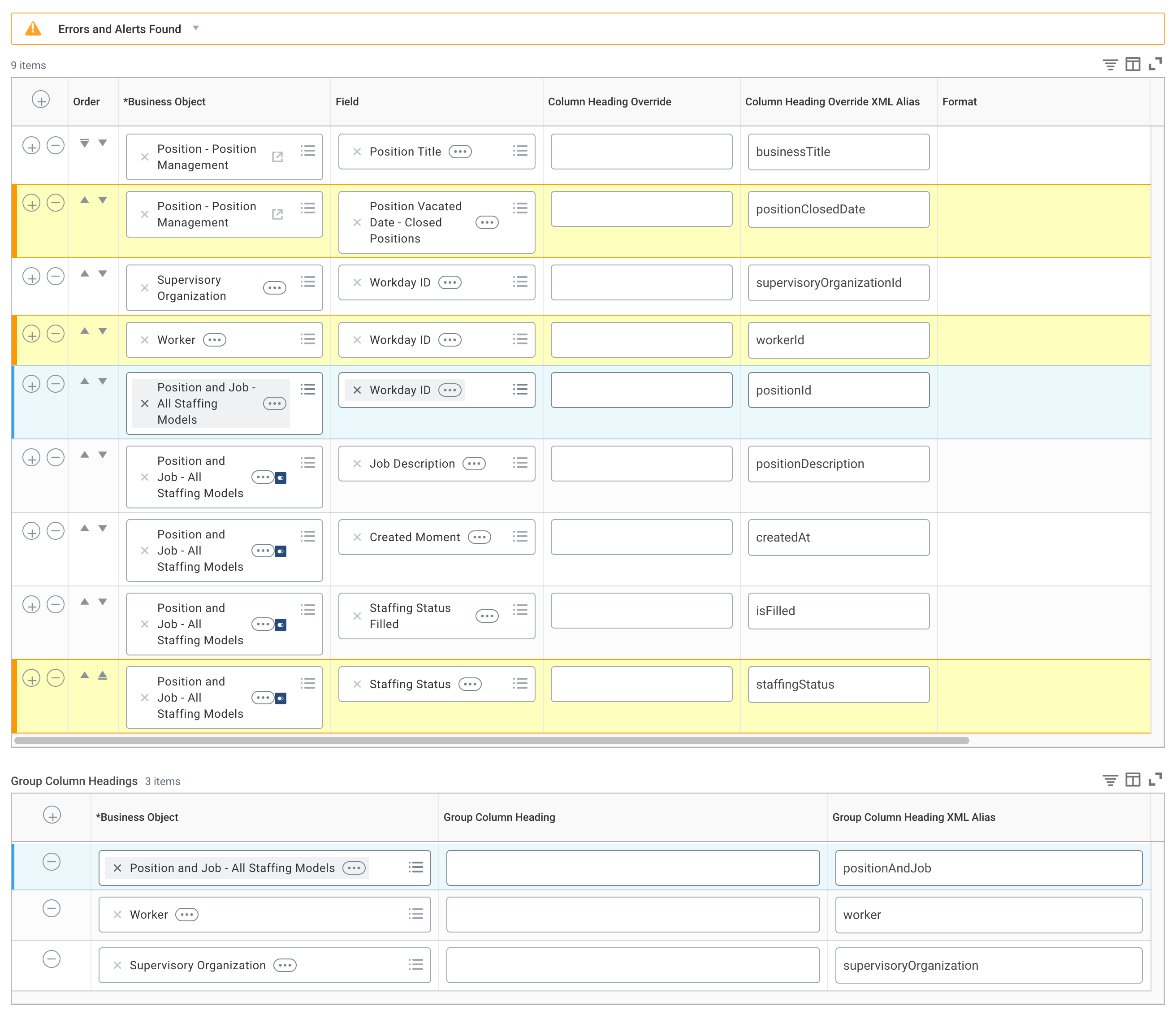Click the createdAt XML alias field
This screenshot has width=1176, height=1015.
pyautogui.click(x=838, y=538)
